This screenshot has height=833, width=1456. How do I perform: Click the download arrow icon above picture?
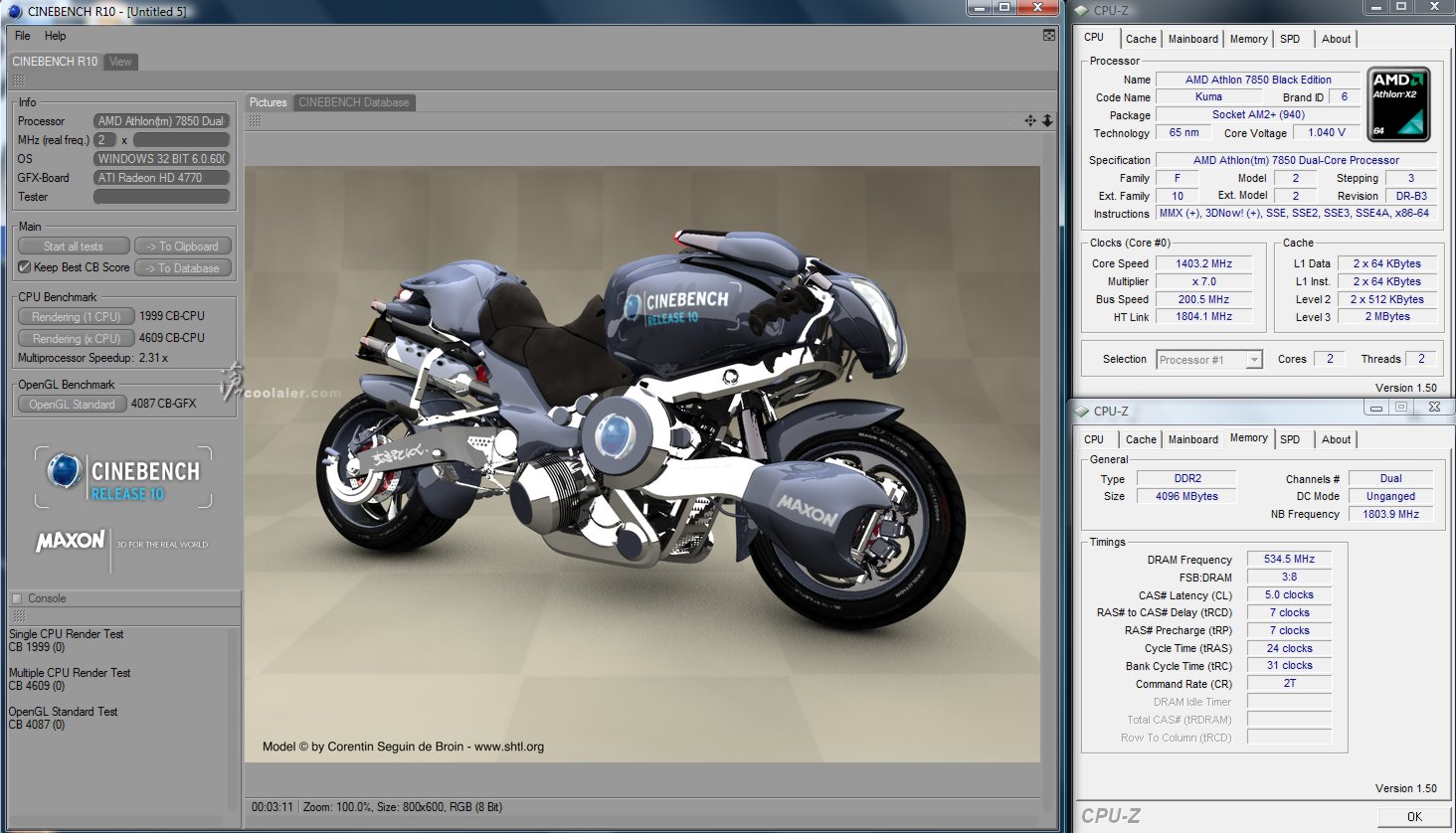point(1047,120)
